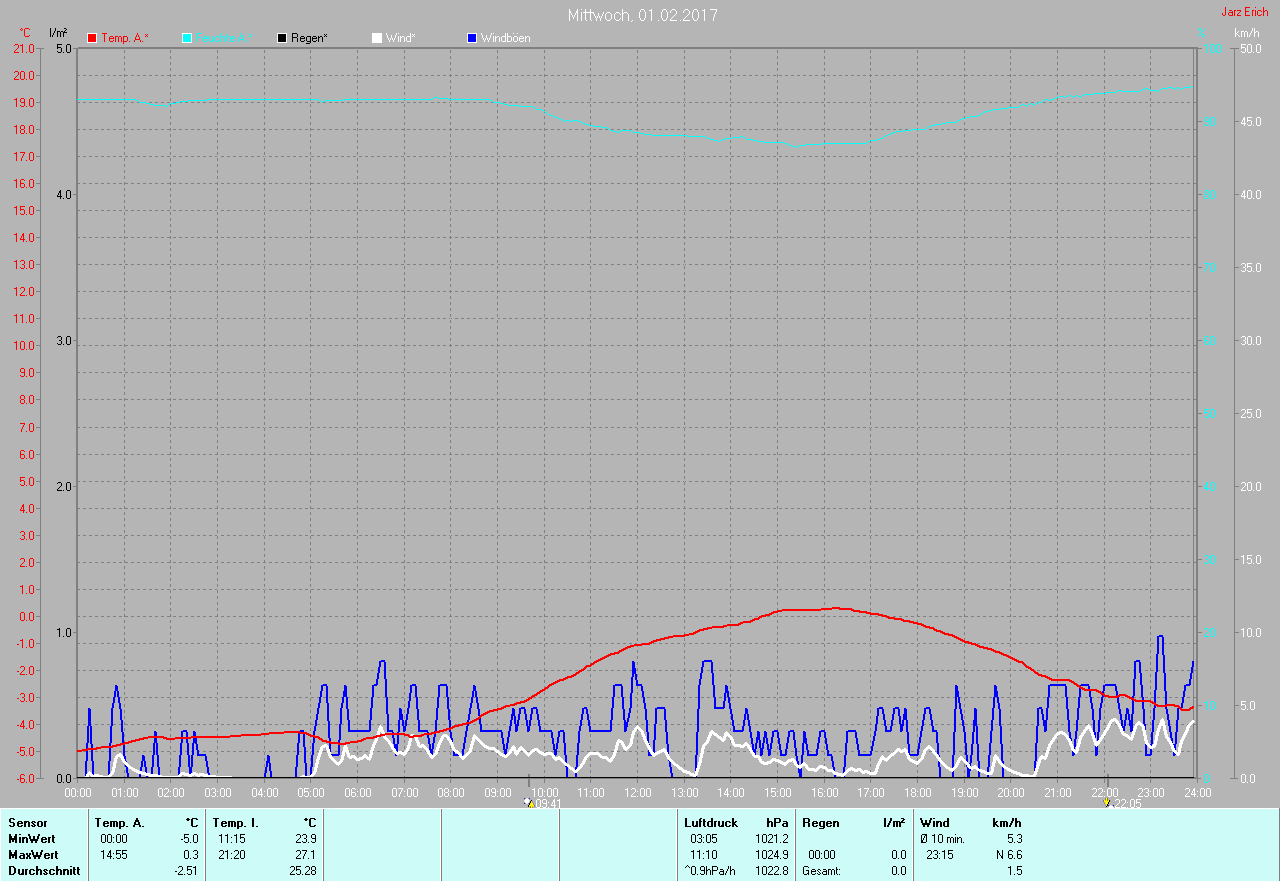This screenshot has width=1280, height=881.
Task: Click the white Wind legend square
Action: pyautogui.click(x=377, y=38)
